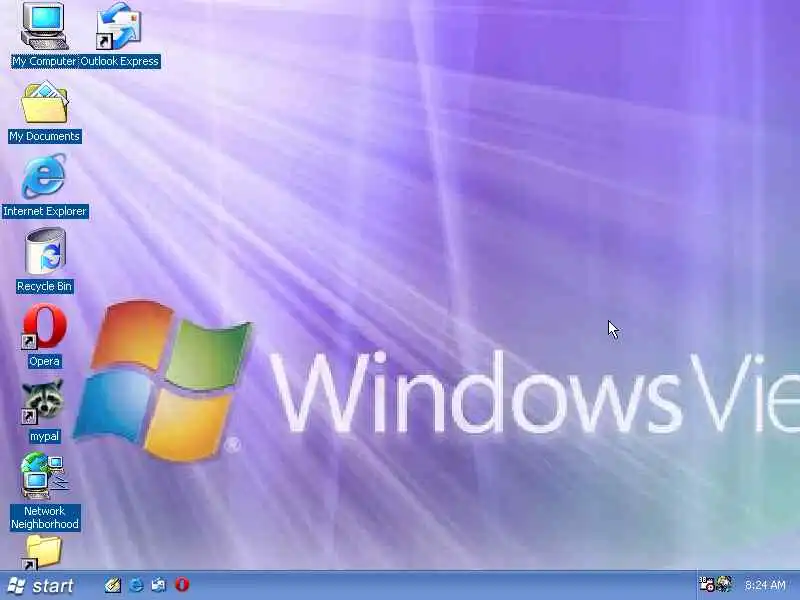This screenshot has width=800, height=600.
Task: Select the folder shortcut below Network Neighborhood
Action: [43, 552]
